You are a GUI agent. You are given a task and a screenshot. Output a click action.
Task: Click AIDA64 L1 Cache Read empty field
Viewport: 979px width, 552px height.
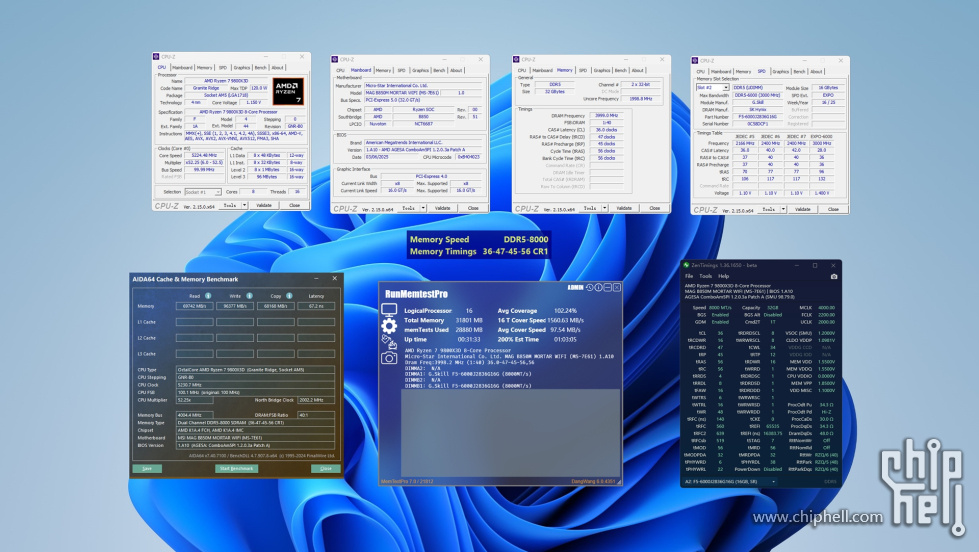coord(194,322)
